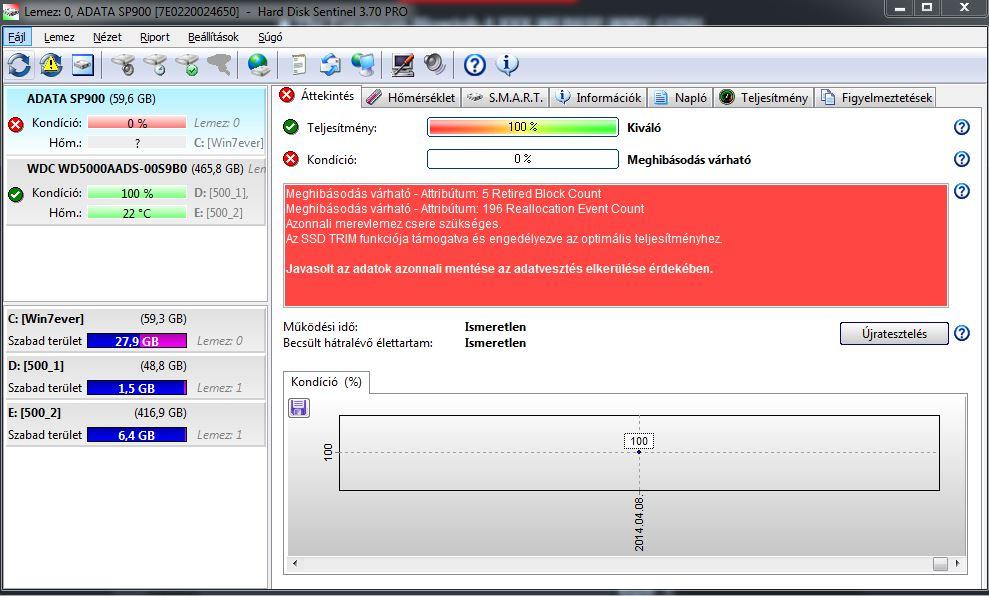Image resolution: width=989 pixels, height=596 pixels.
Task: Click the Kondíció 0 % bar in overview
Action: click(x=522, y=159)
